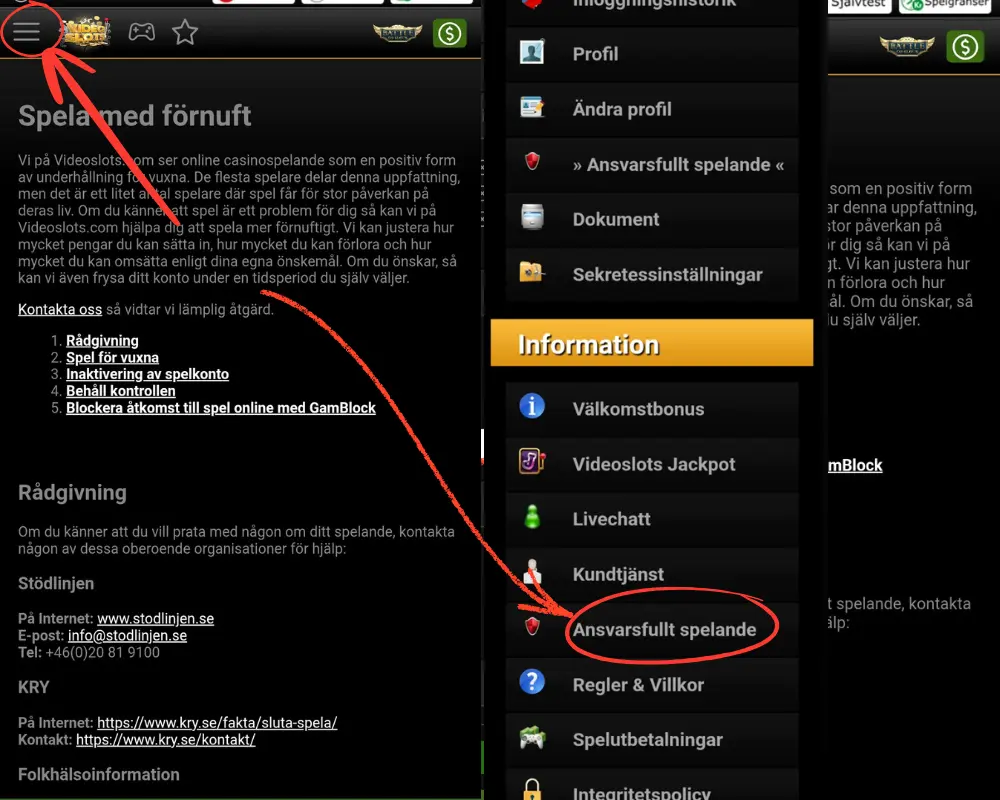
Task: Select Profil in the menu
Action: 652,54
